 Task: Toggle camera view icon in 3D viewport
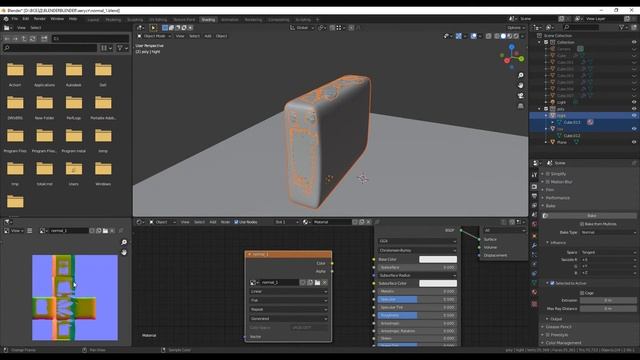click(x=520, y=96)
